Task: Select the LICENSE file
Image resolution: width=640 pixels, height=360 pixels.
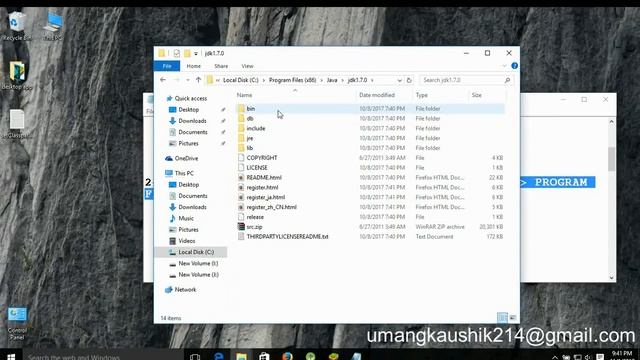Action: (x=257, y=167)
